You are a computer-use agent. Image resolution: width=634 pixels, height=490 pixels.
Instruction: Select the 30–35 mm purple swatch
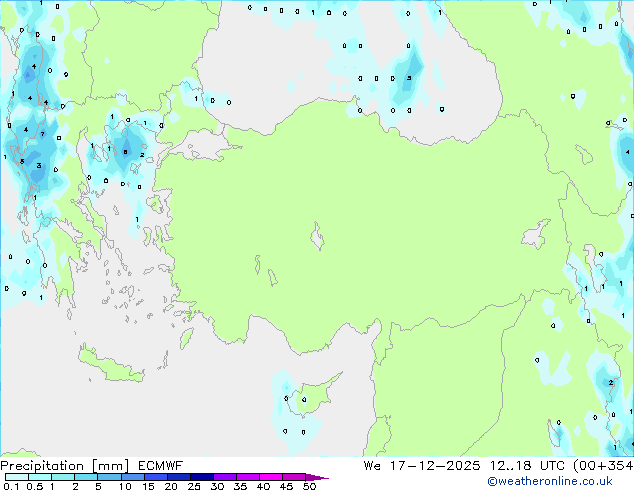[x=225, y=477]
